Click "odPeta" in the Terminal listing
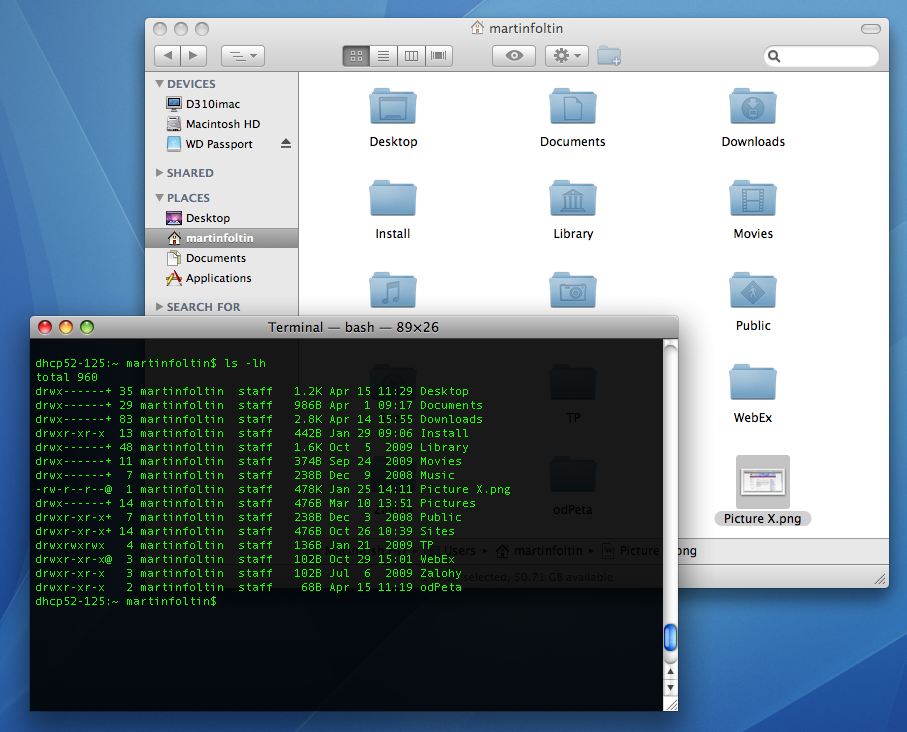907x732 pixels. (441, 587)
